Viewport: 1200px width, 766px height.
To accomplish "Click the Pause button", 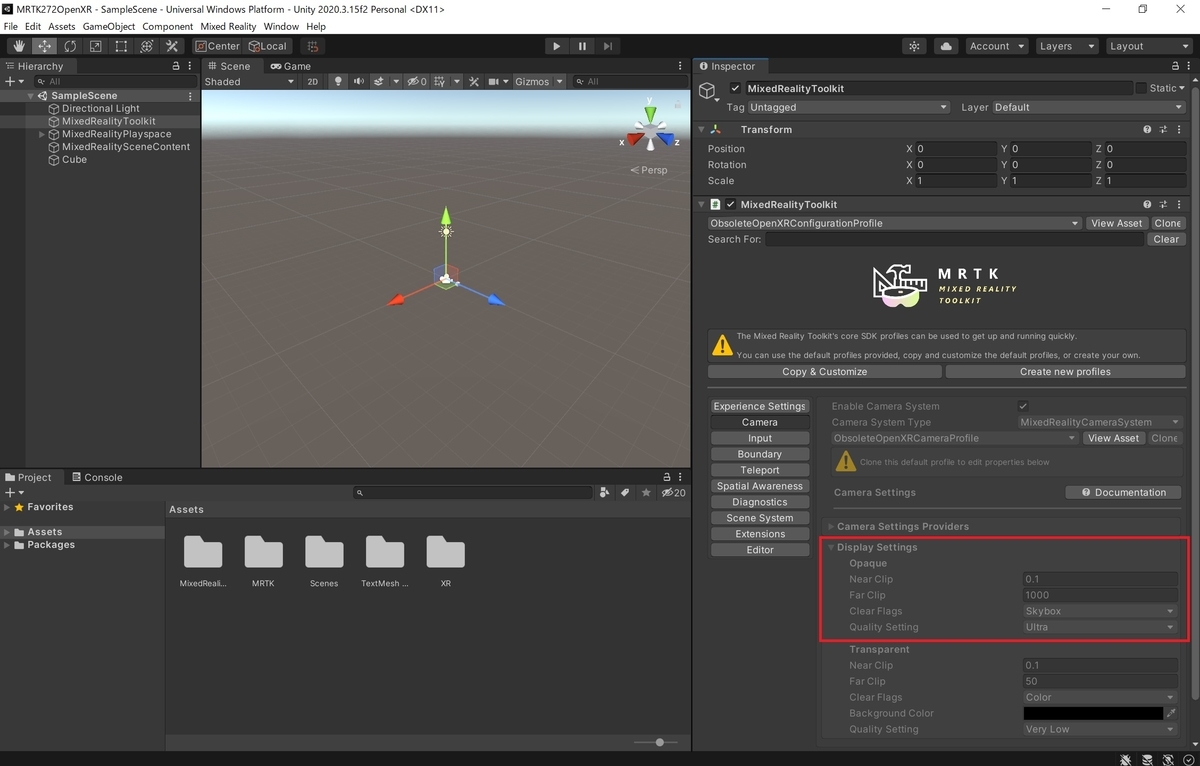I will click(x=582, y=46).
